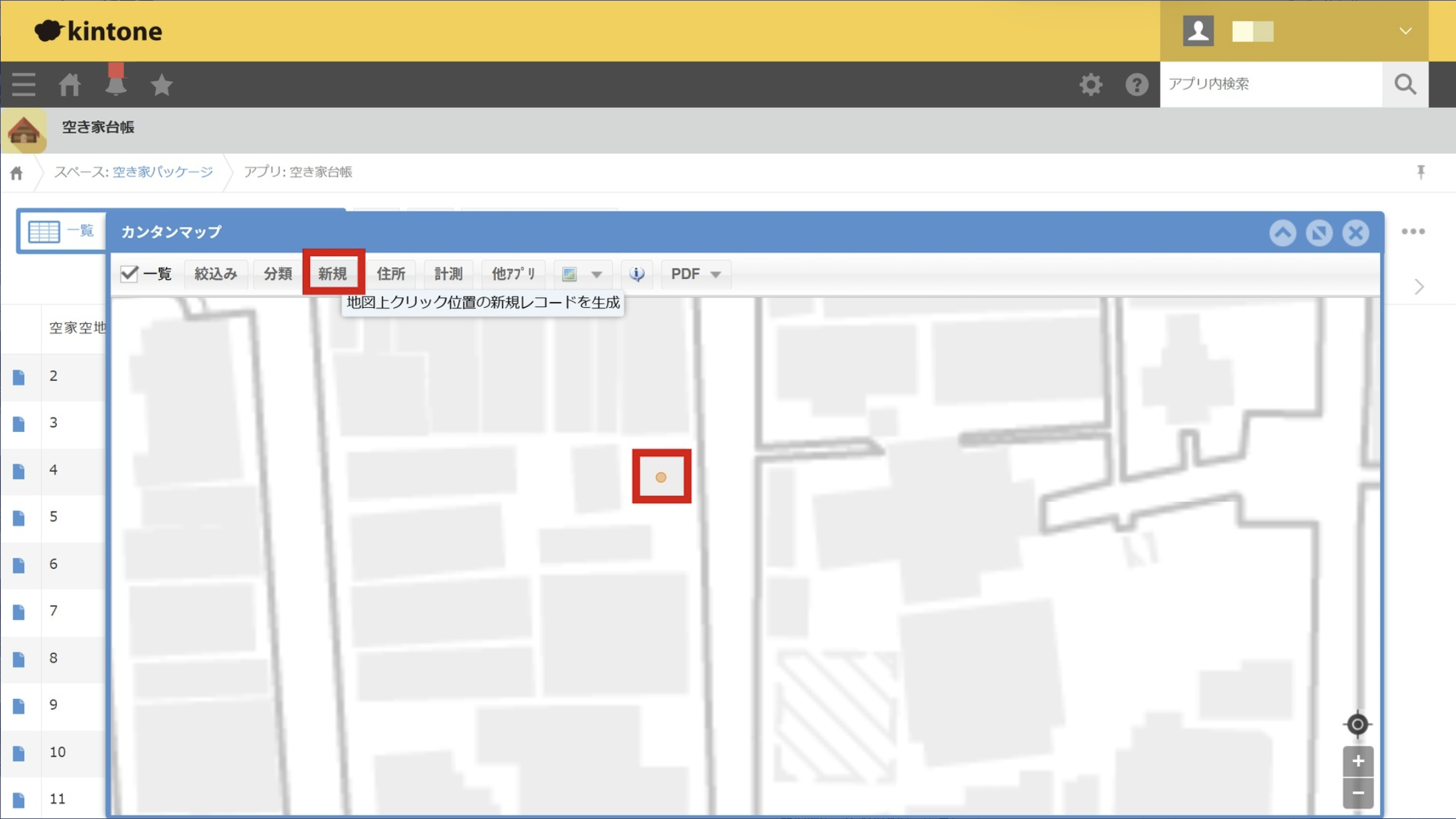Collapse the カンタンマップ panel
1456x819 pixels.
pyautogui.click(x=1282, y=233)
